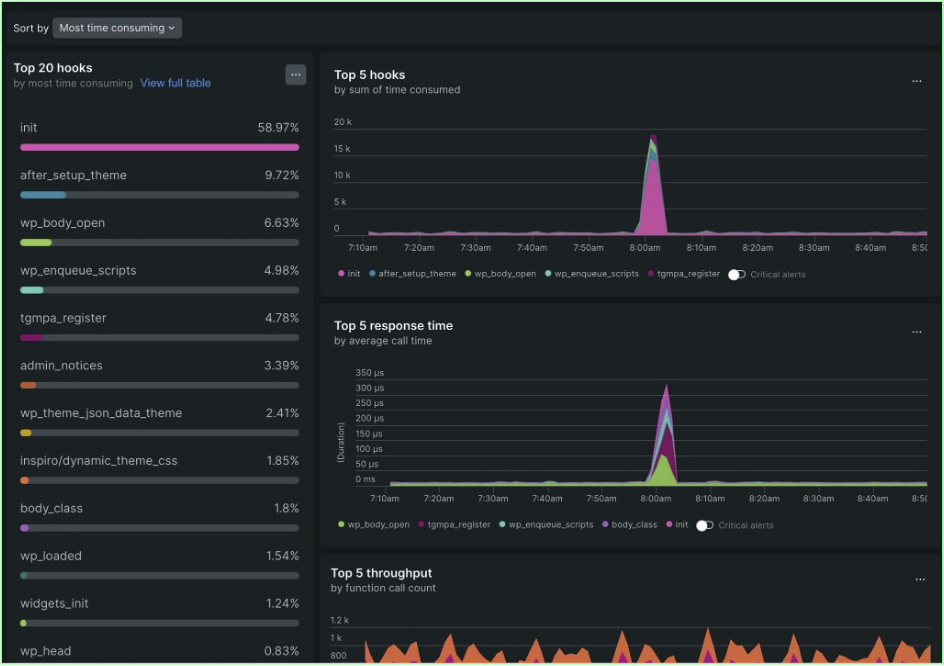This screenshot has height=666, width=944.
Task: Open the Most time consuming sort dropdown
Action: pos(116,27)
